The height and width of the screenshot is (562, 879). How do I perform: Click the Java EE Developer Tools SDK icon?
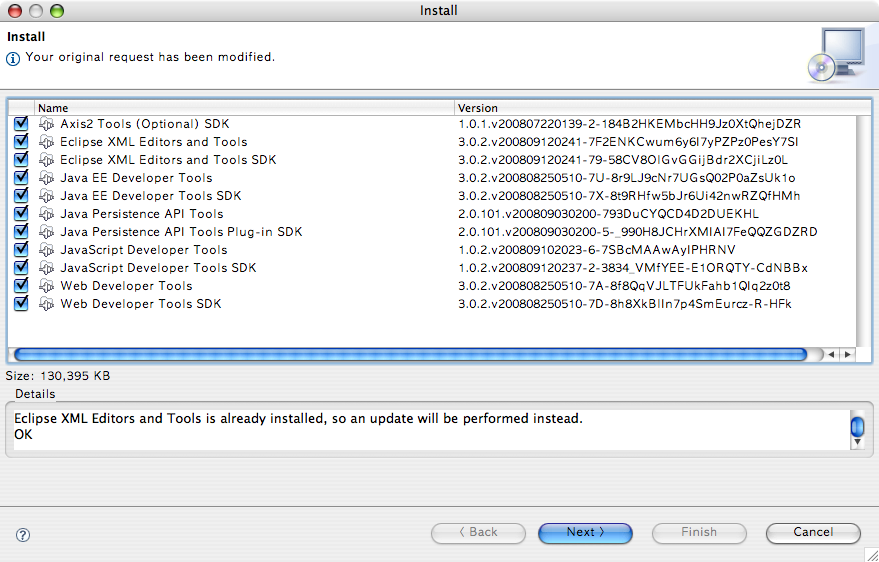point(47,196)
